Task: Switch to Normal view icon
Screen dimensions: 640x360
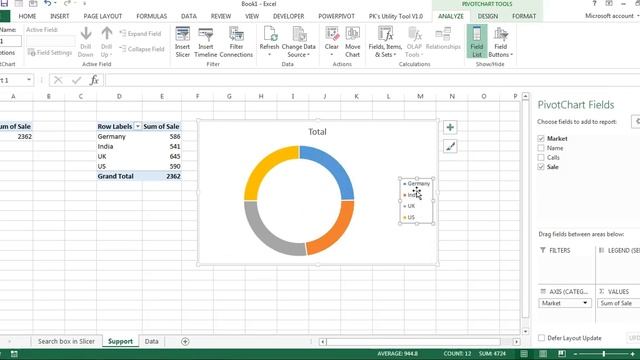Action: (x=524, y=354)
